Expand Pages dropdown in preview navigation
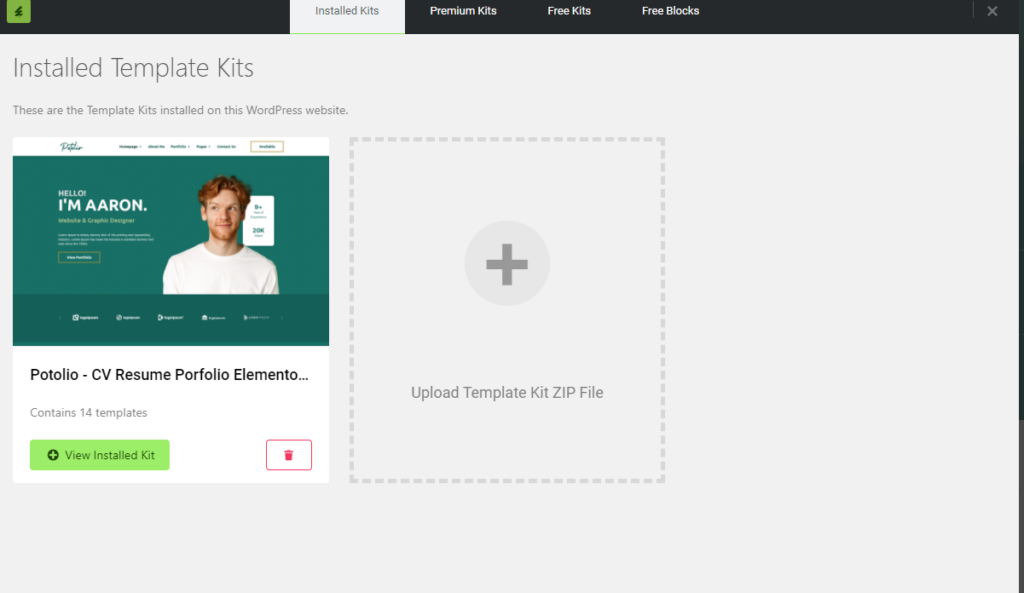Viewport: 1024px width, 593px height. point(203,147)
